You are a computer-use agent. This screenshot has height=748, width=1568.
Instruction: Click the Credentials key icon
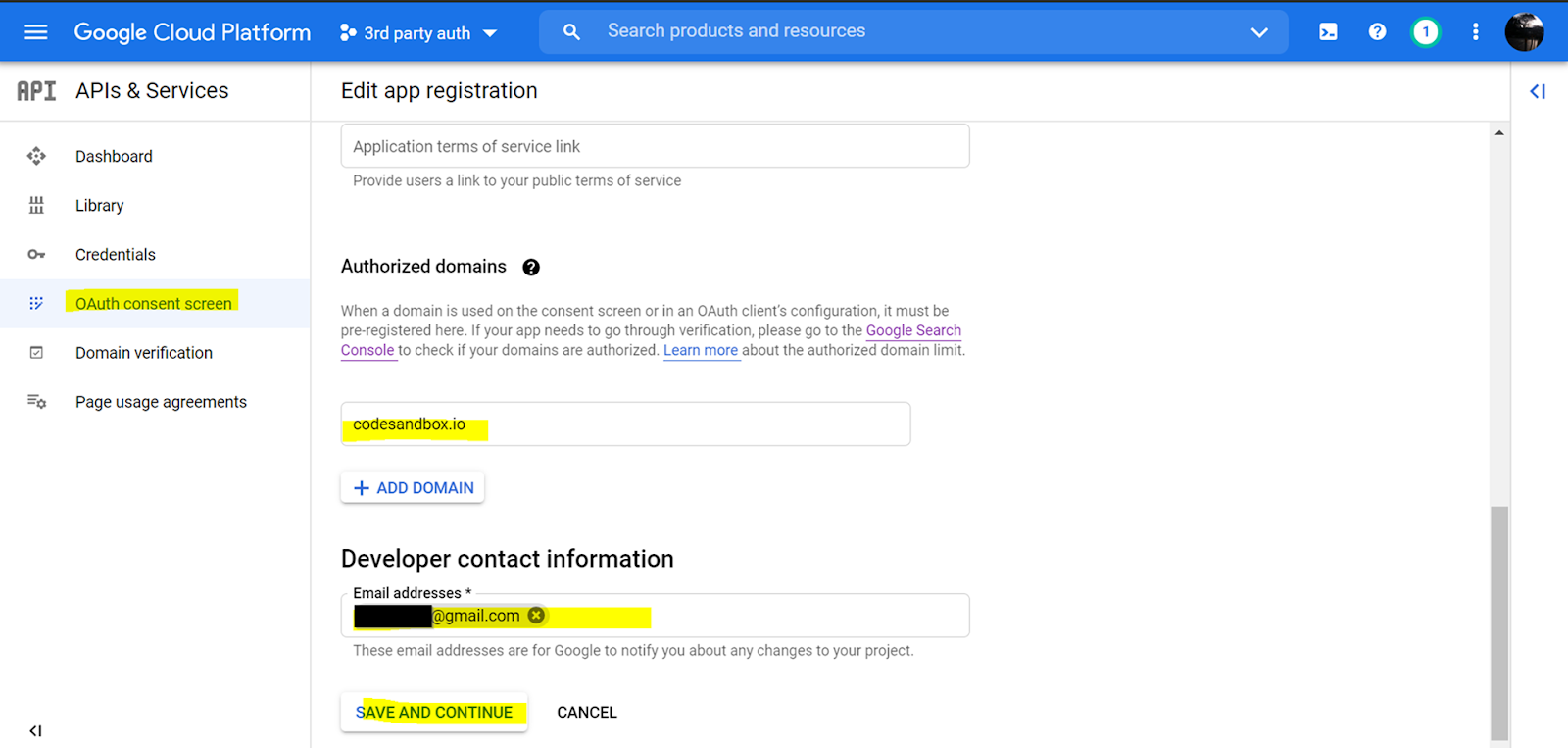pyautogui.click(x=36, y=254)
